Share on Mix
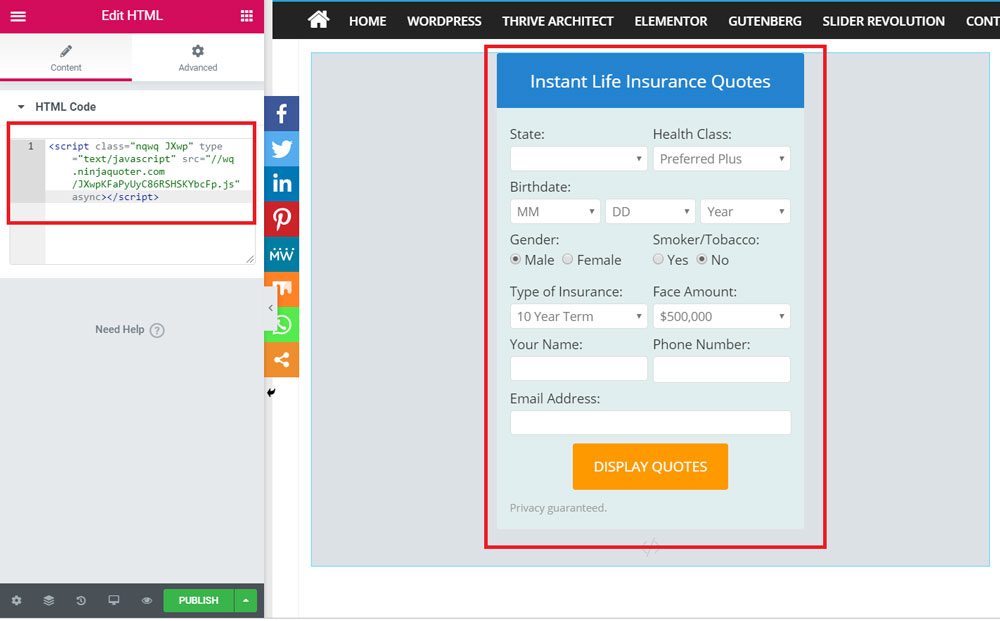The height and width of the screenshot is (621, 1000). 287,289
